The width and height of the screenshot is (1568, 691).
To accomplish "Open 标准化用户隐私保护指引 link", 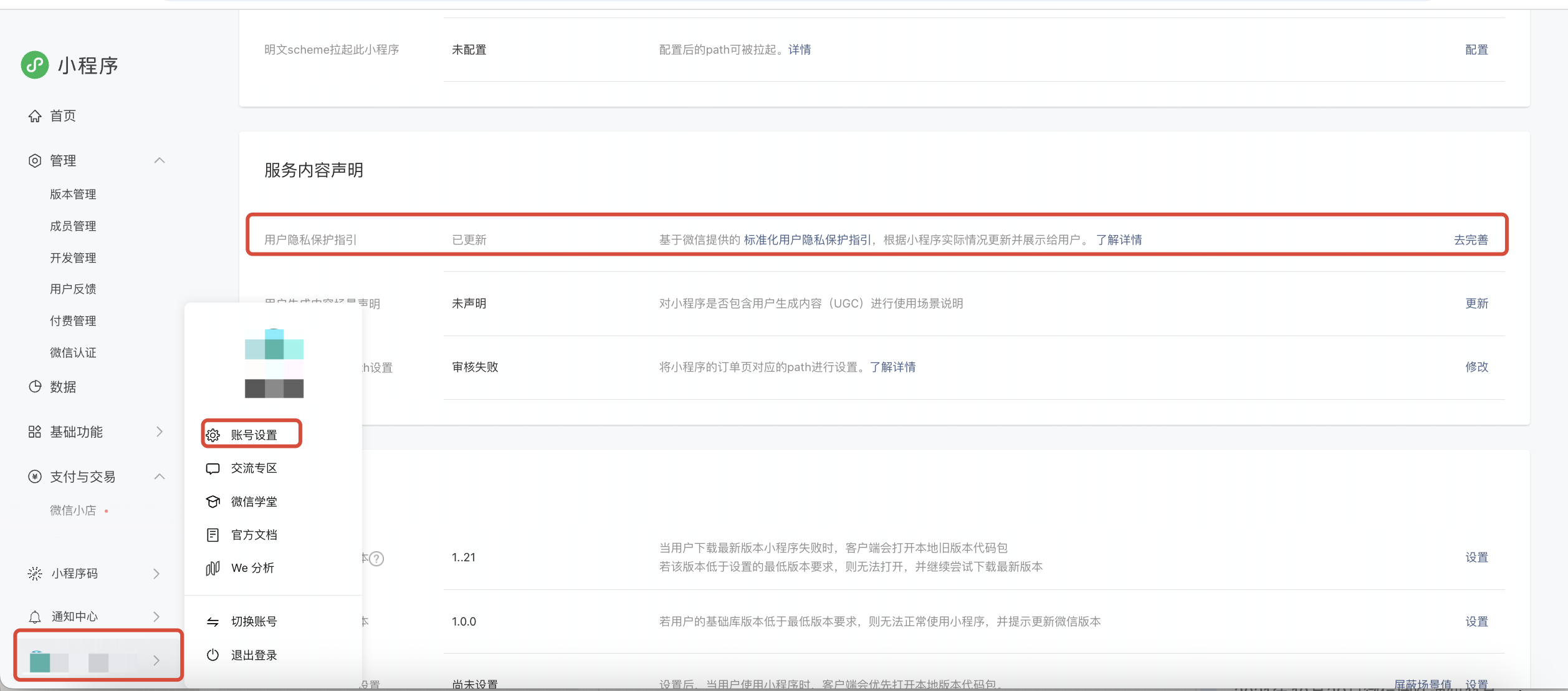I will [807, 240].
